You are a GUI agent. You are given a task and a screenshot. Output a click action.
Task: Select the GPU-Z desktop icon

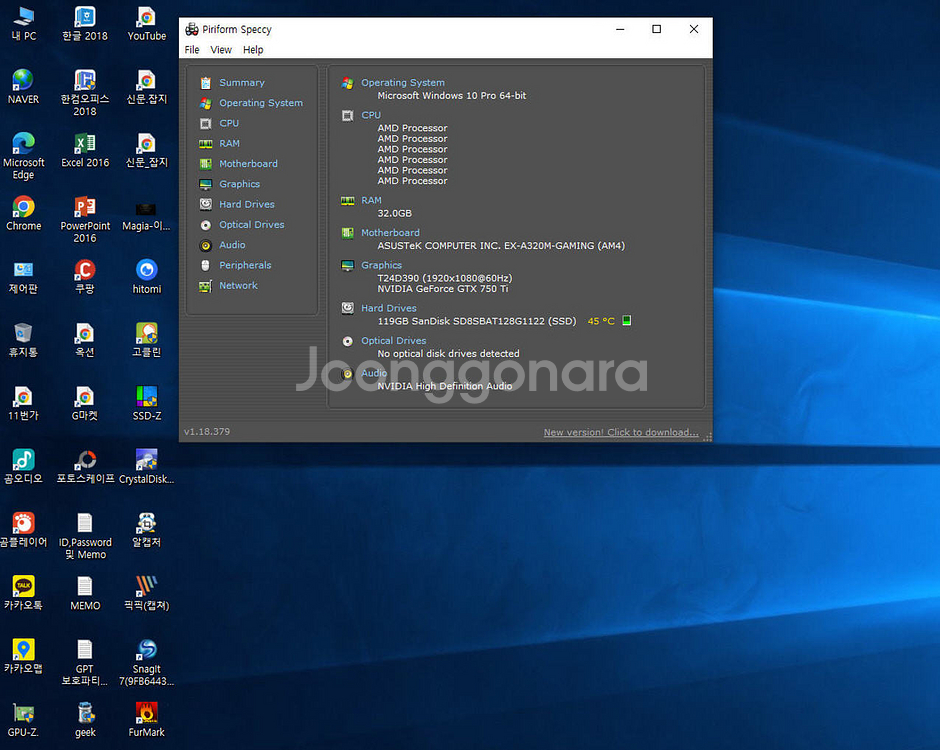click(23, 721)
